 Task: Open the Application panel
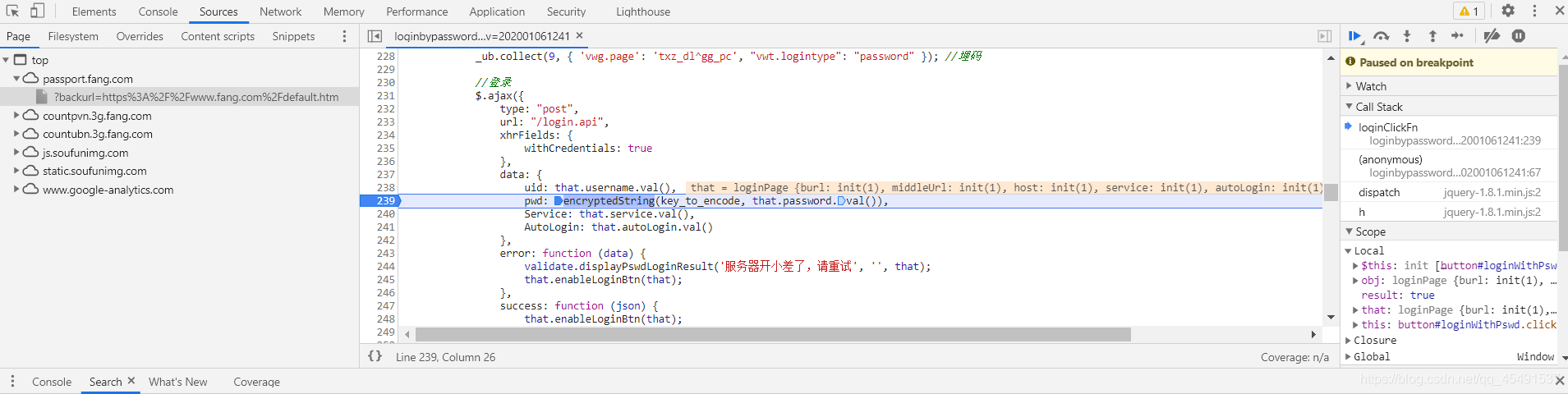point(497,11)
